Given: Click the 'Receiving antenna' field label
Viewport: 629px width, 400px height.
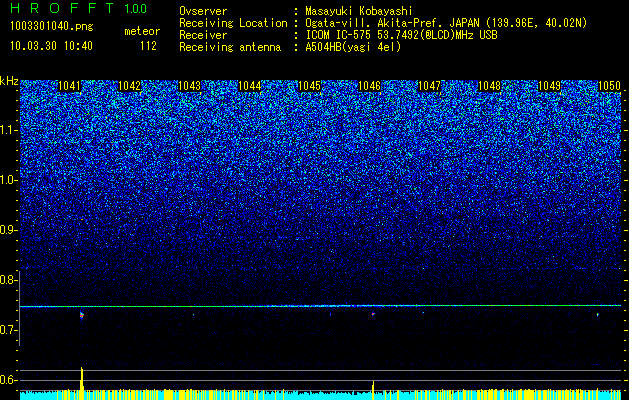Looking at the screenshot, I should coord(230,47).
